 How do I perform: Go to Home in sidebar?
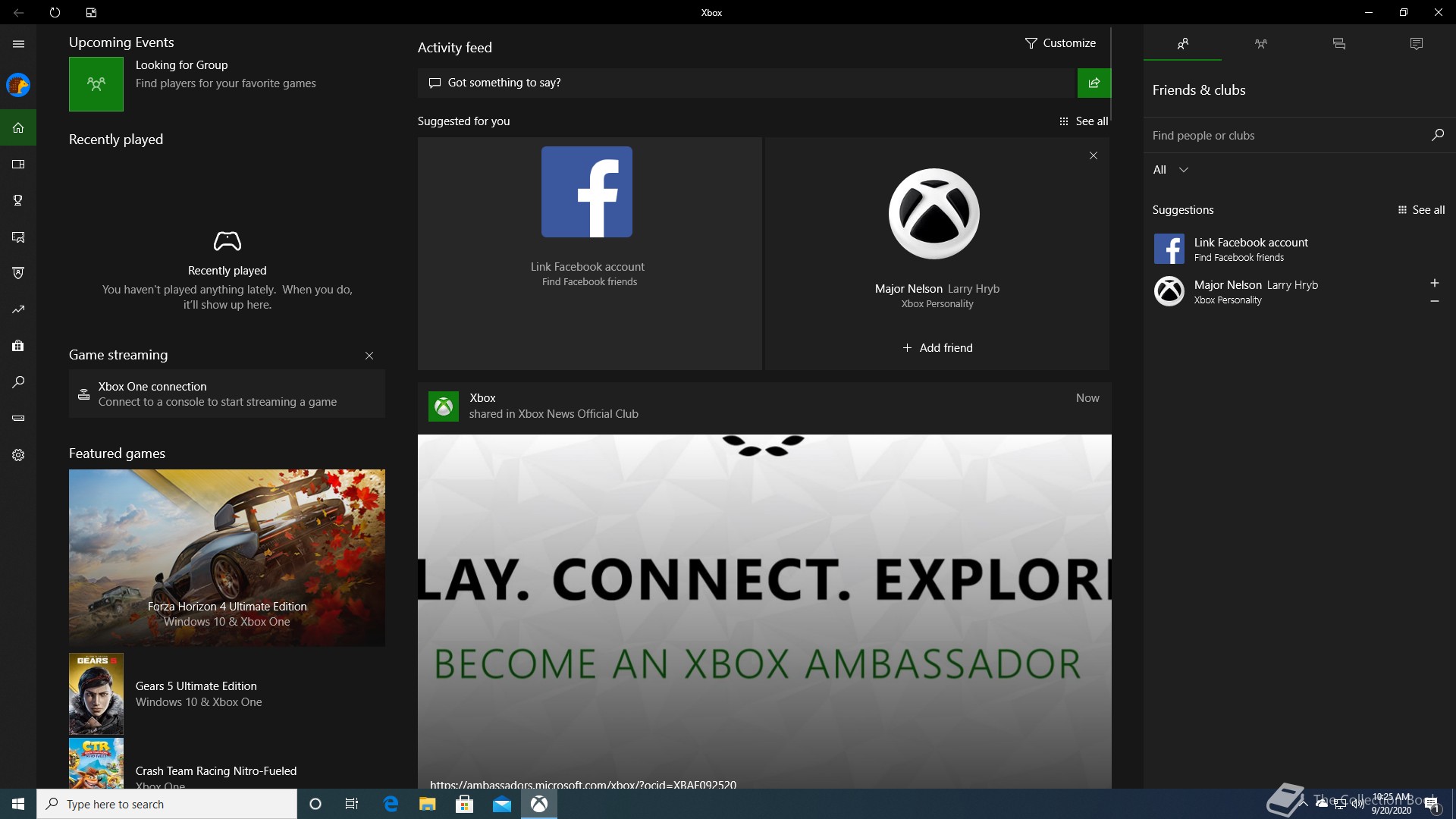pyautogui.click(x=18, y=127)
